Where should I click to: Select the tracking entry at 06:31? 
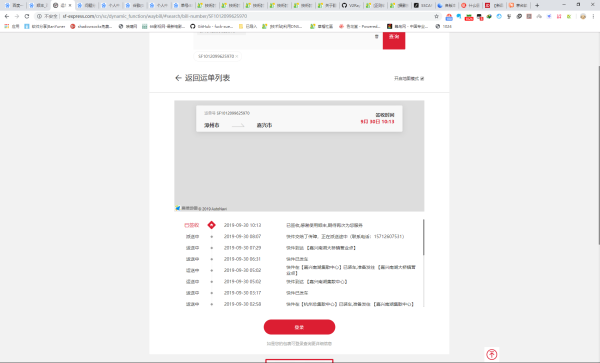point(299,259)
